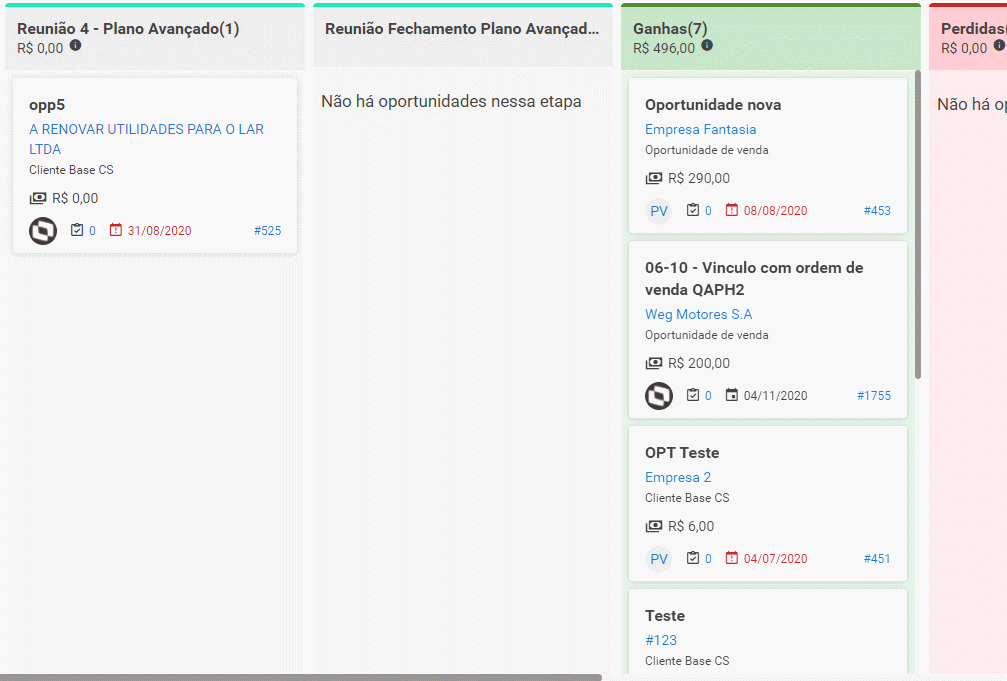Open the Empresa Fantasia company link
Image resolution: width=1007 pixels, height=681 pixels.
point(701,129)
